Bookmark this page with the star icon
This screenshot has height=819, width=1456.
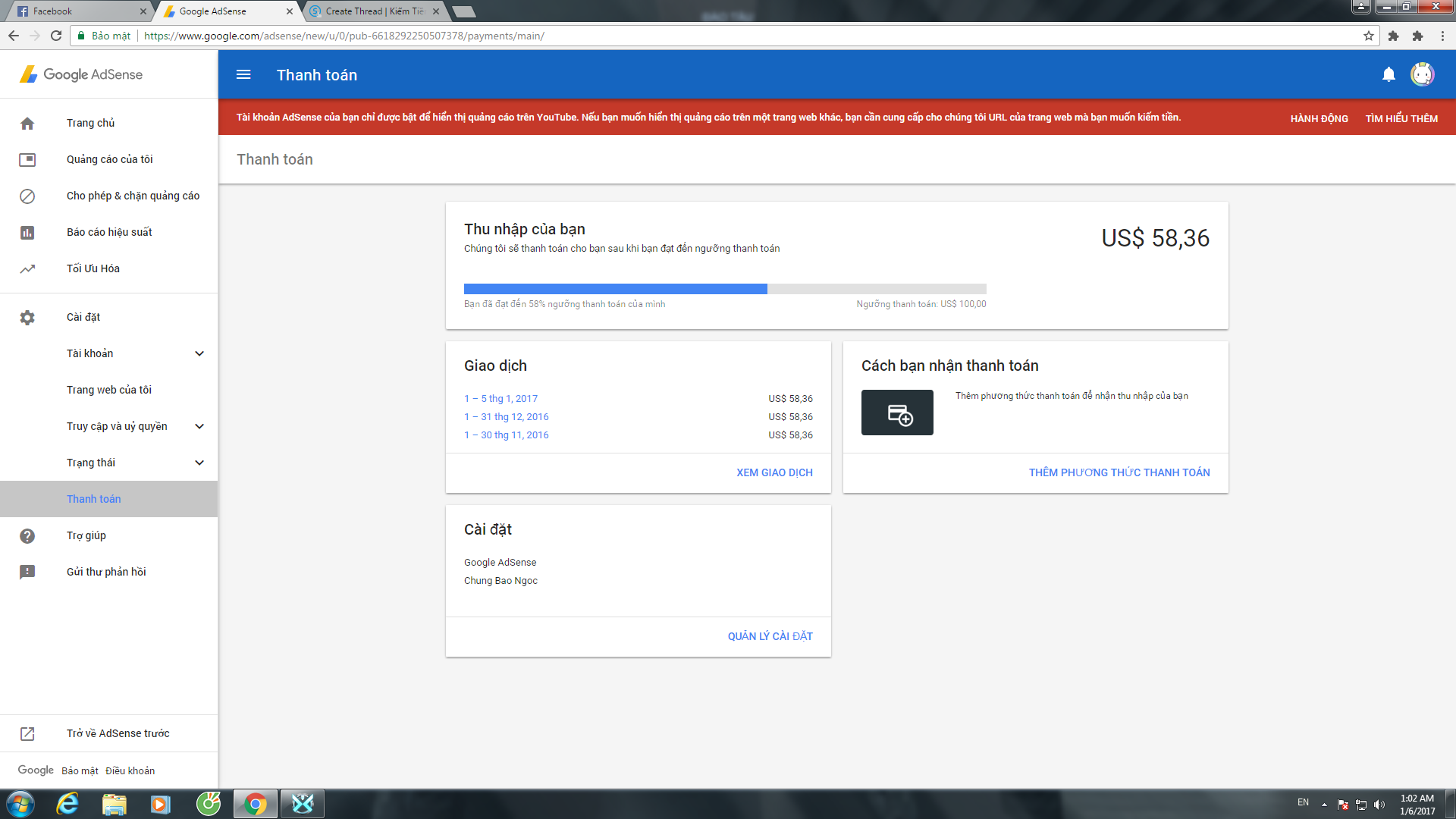pyautogui.click(x=1369, y=36)
